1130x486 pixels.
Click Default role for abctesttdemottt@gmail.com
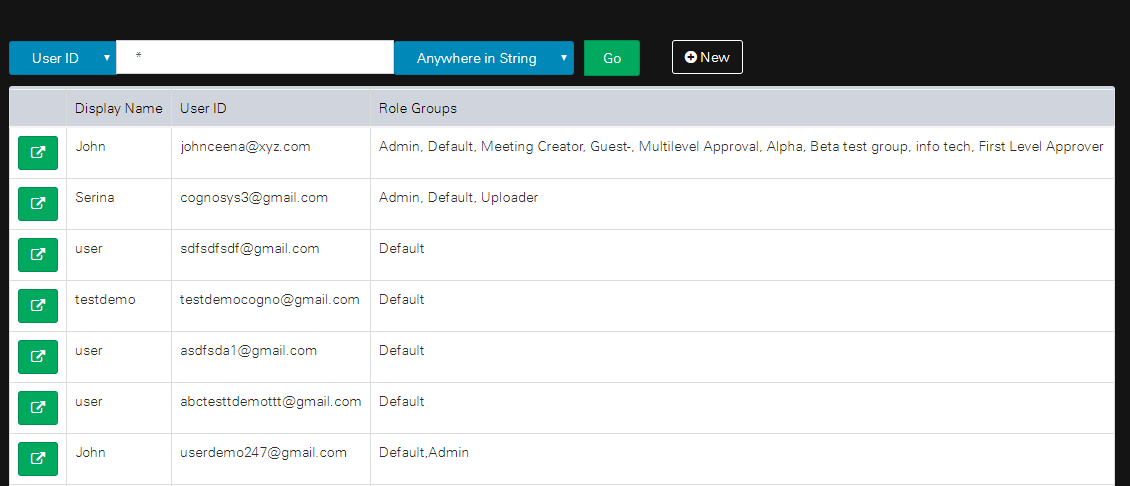pos(401,402)
